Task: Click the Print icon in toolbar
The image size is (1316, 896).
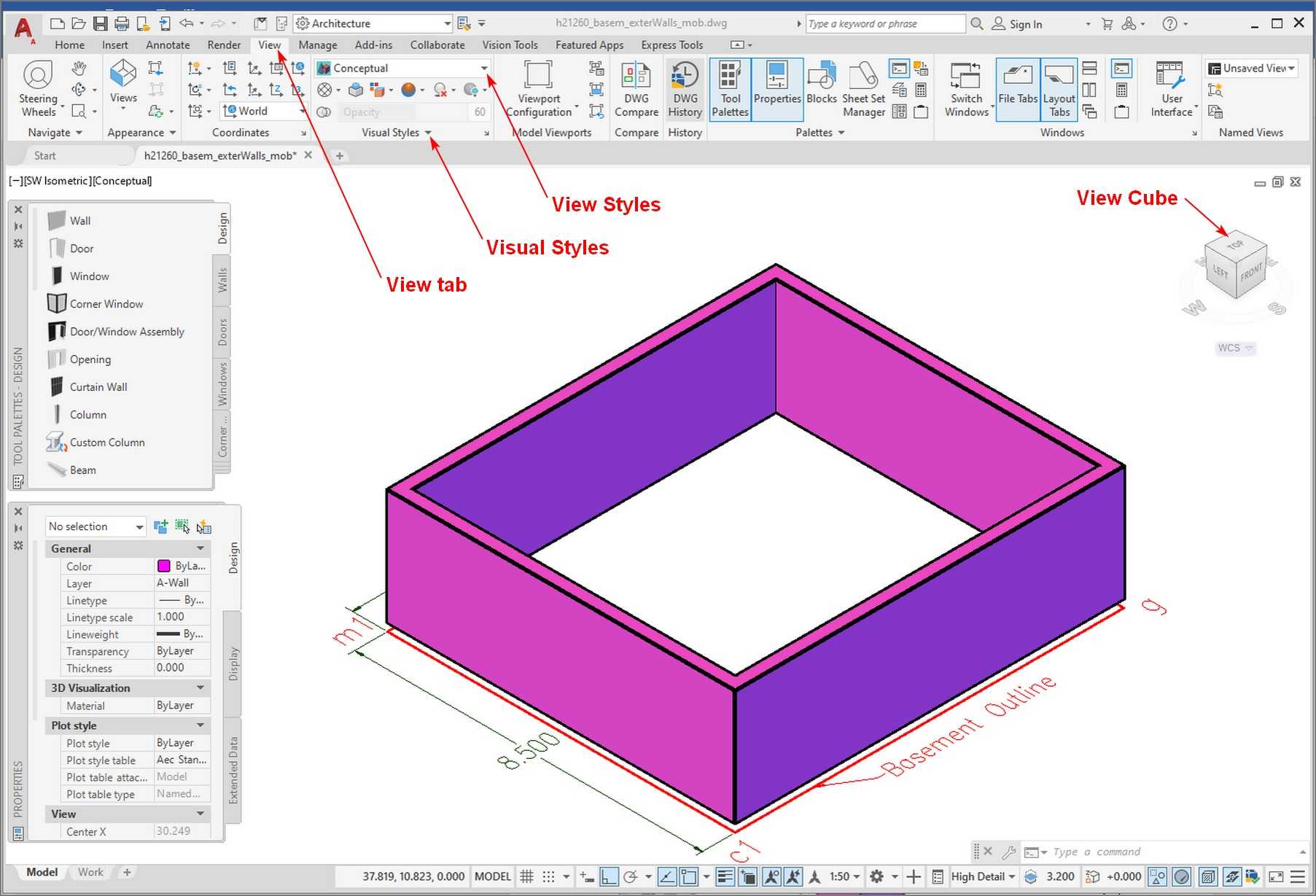Action: pos(122,23)
